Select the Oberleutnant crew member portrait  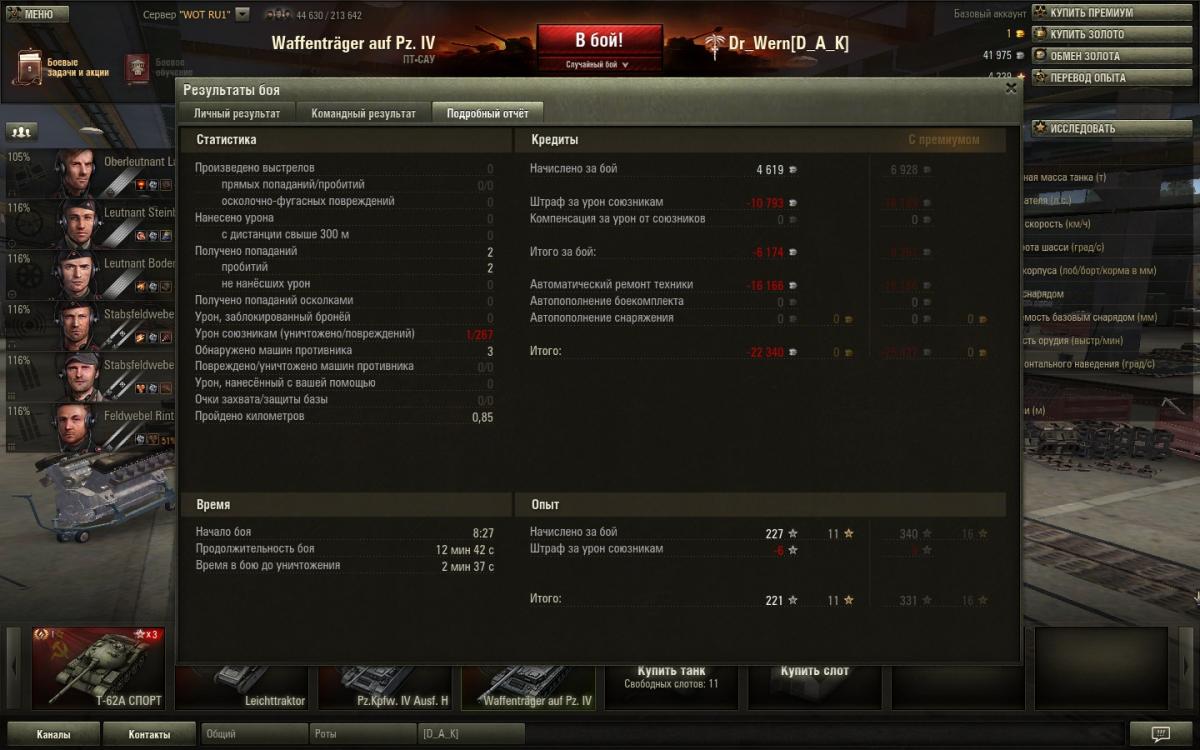75,172
